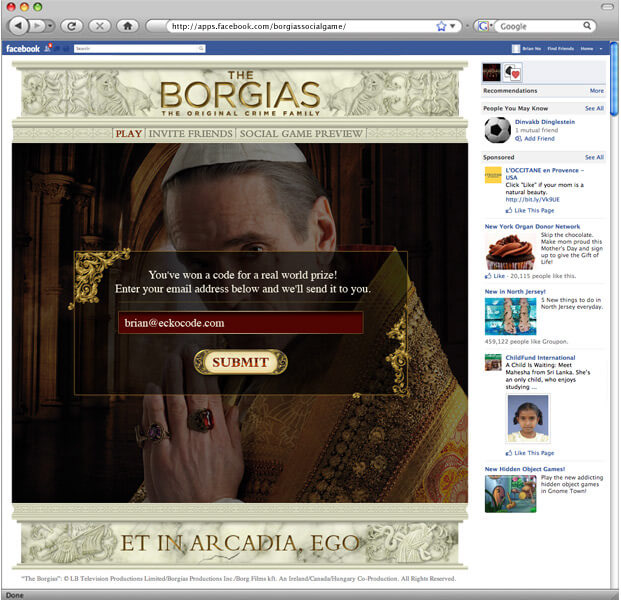Screen dimensions: 621x600
Task: Click the "1 mutual friend" text
Action: click(x=536, y=130)
